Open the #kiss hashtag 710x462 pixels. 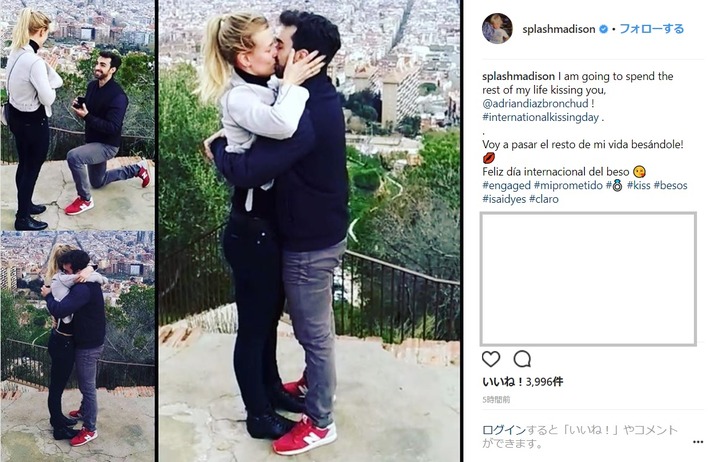point(638,185)
